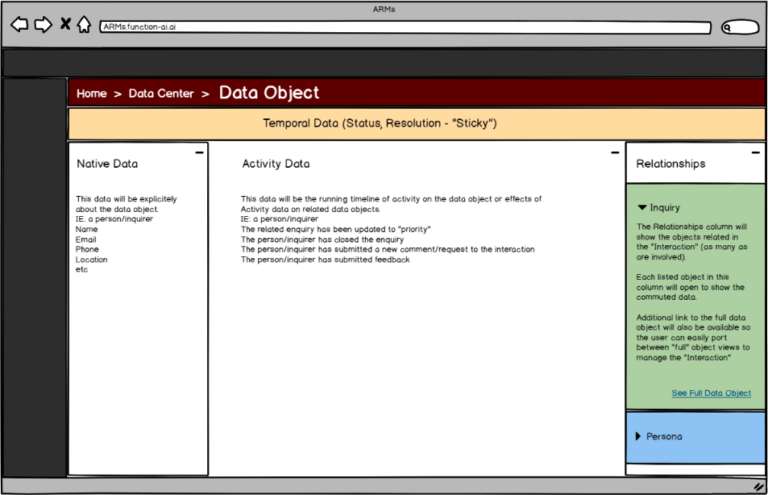Select activity line 'has closed the enquiry'
768x495 pixels.
[x=322, y=239]
